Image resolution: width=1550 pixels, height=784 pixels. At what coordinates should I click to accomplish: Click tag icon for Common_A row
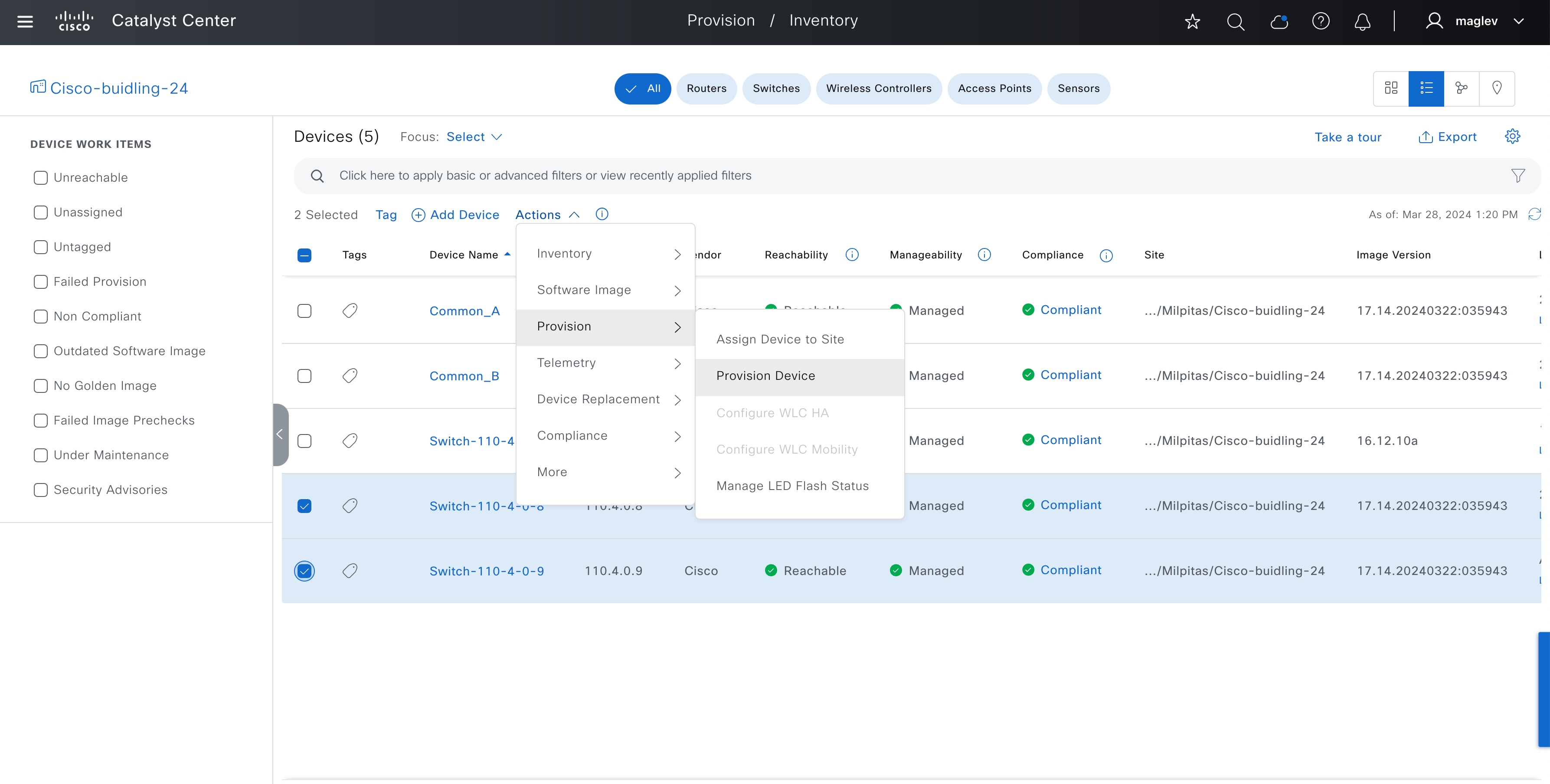(x=350, y=310)
